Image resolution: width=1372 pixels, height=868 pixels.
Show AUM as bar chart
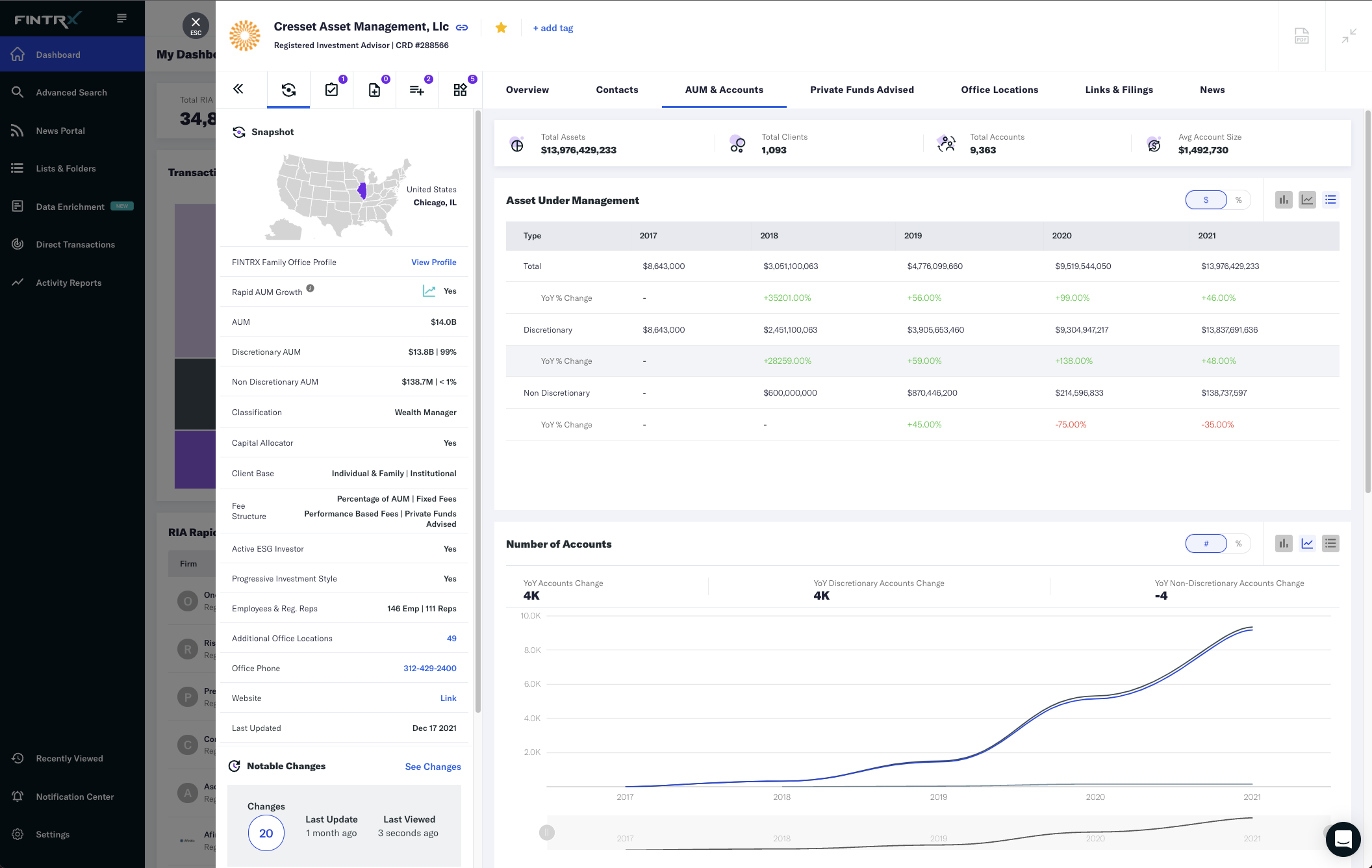(x=1284, y=200)
